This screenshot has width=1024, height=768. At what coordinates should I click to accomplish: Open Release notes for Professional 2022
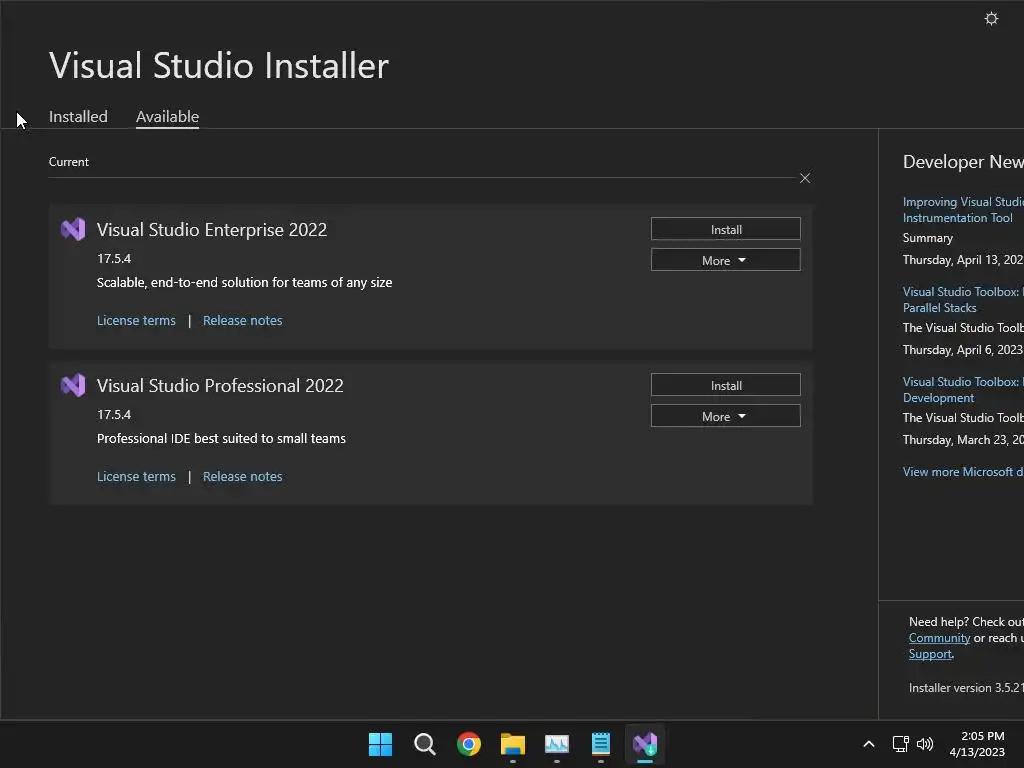242,477
